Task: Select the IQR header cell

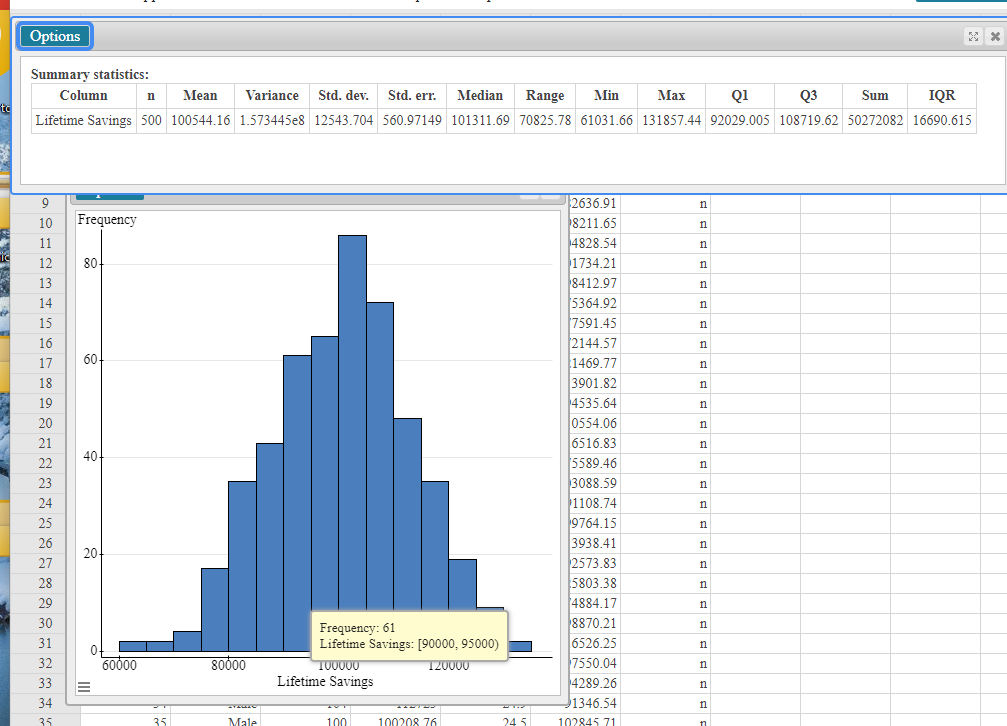Action: tap(942, 95)
